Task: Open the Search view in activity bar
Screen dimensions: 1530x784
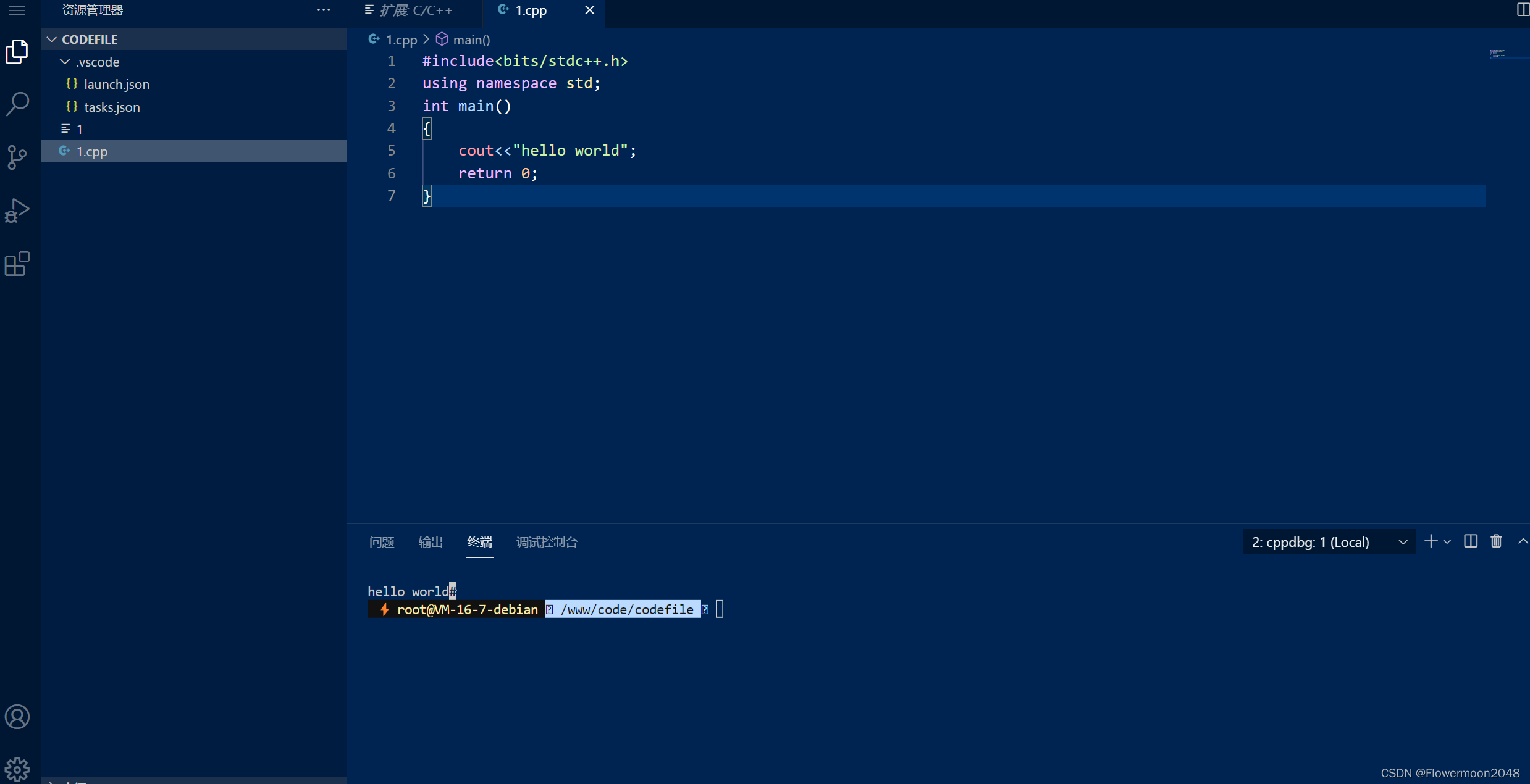Action: click(x=17, y=104)
